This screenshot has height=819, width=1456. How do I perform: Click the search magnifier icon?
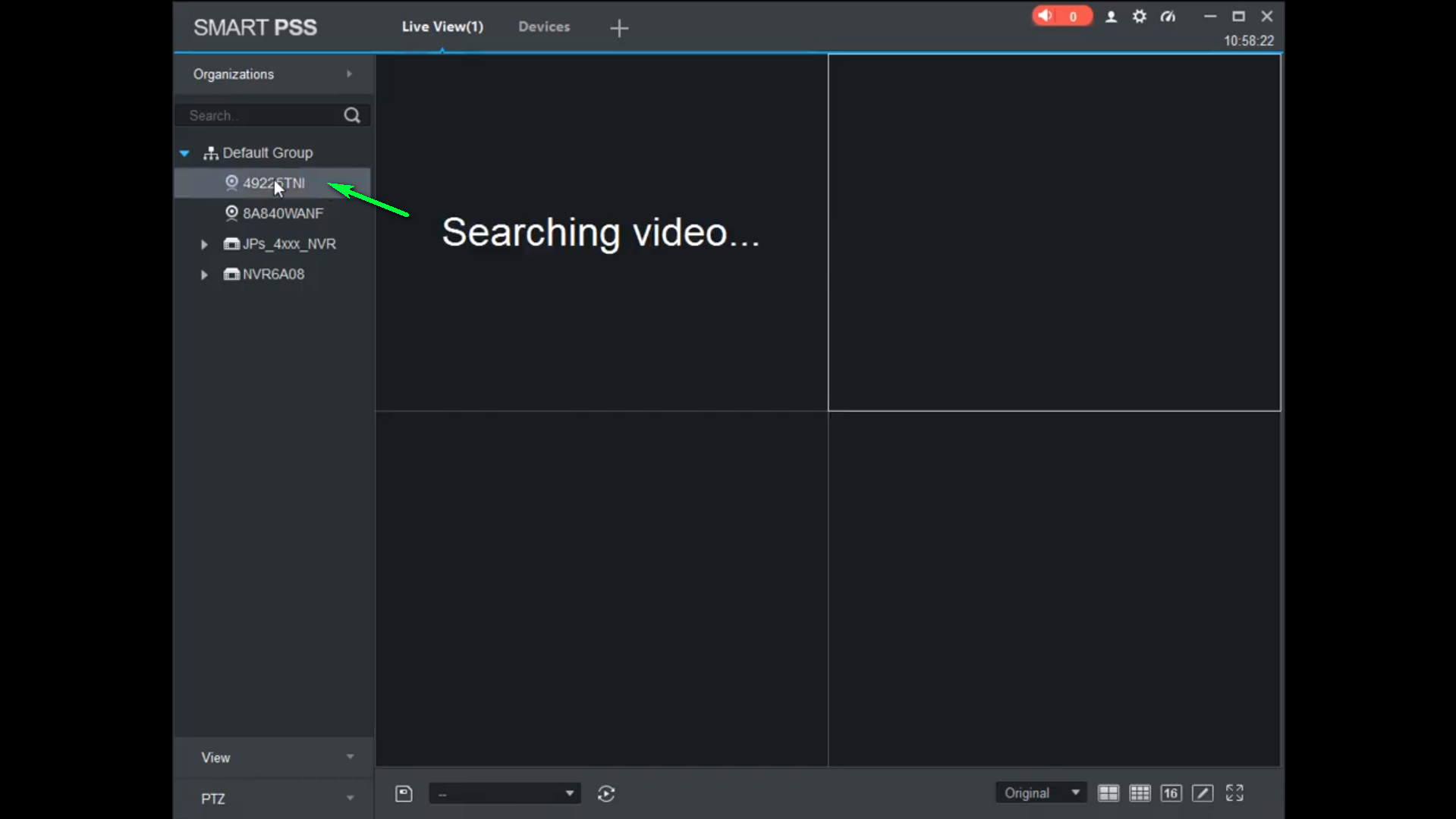tap(351, 115)
